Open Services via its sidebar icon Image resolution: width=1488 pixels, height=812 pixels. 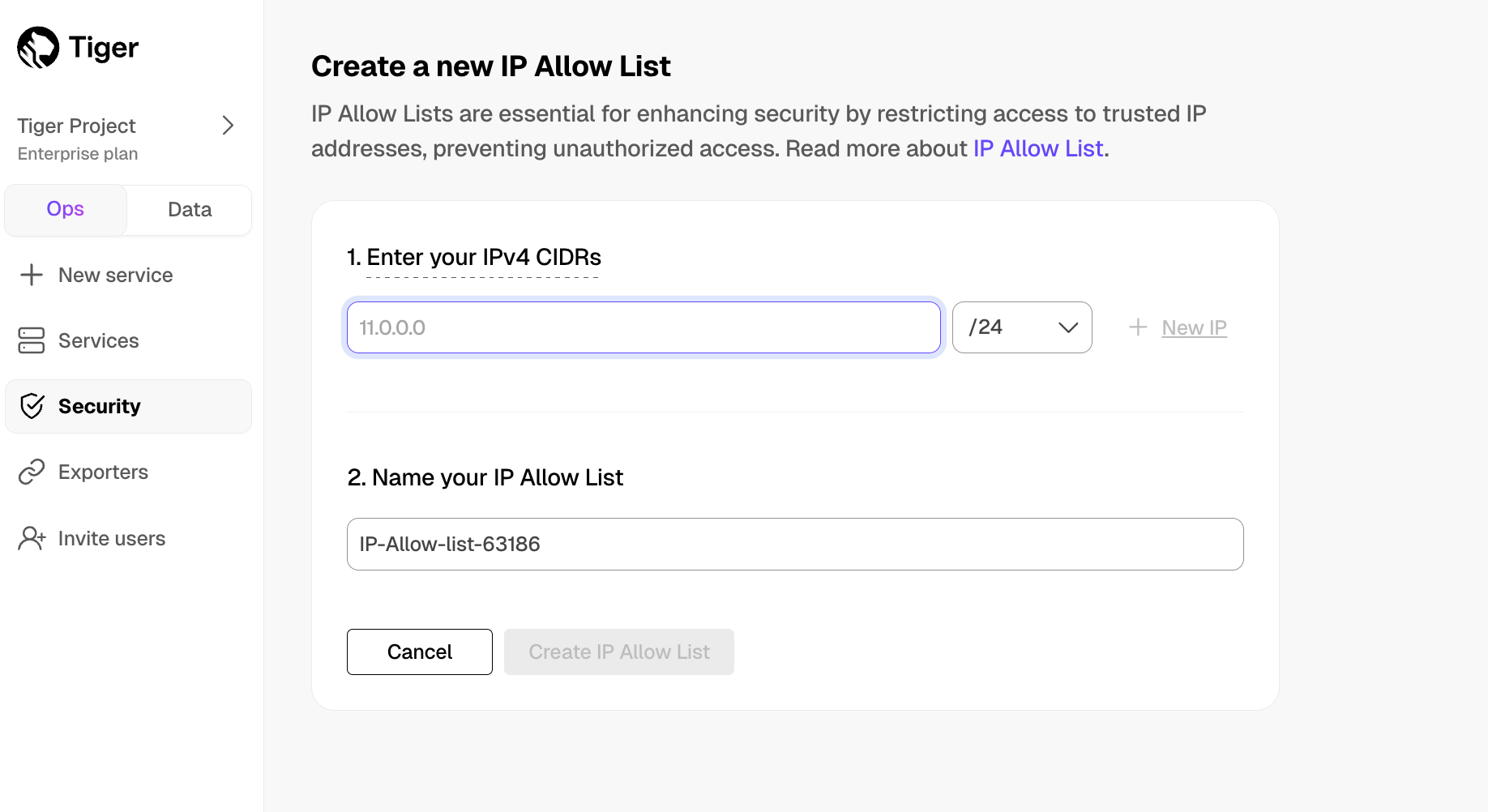click(x=31, y=340)
